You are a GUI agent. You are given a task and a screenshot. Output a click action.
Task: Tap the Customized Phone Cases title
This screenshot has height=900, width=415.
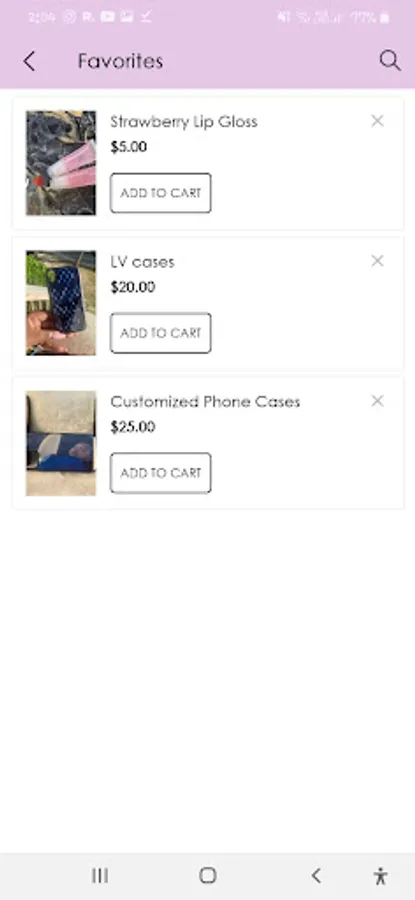[205, 401]
